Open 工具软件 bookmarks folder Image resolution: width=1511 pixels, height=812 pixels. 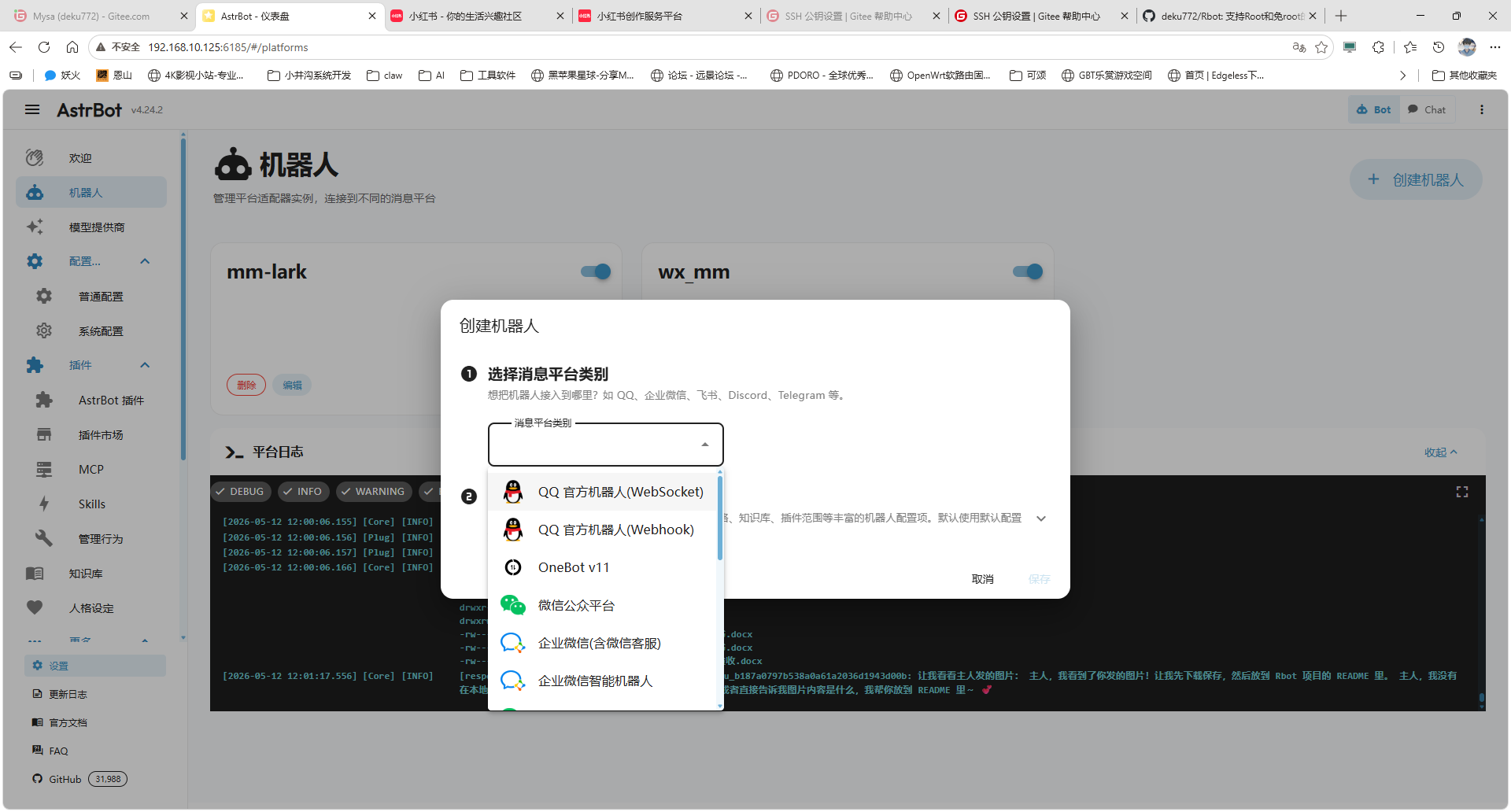(488, 76)
